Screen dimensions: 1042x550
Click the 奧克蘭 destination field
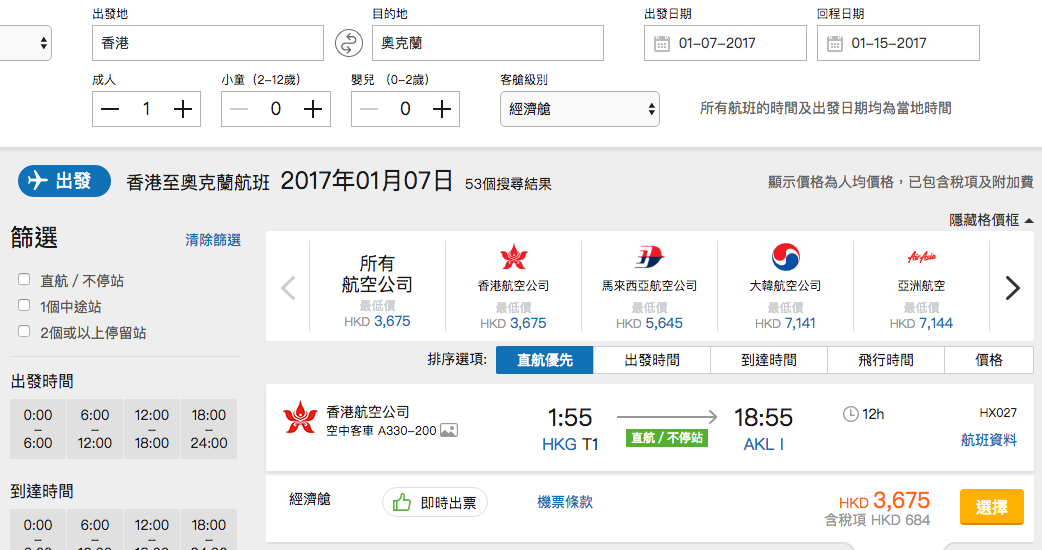(x=488, y=43)
